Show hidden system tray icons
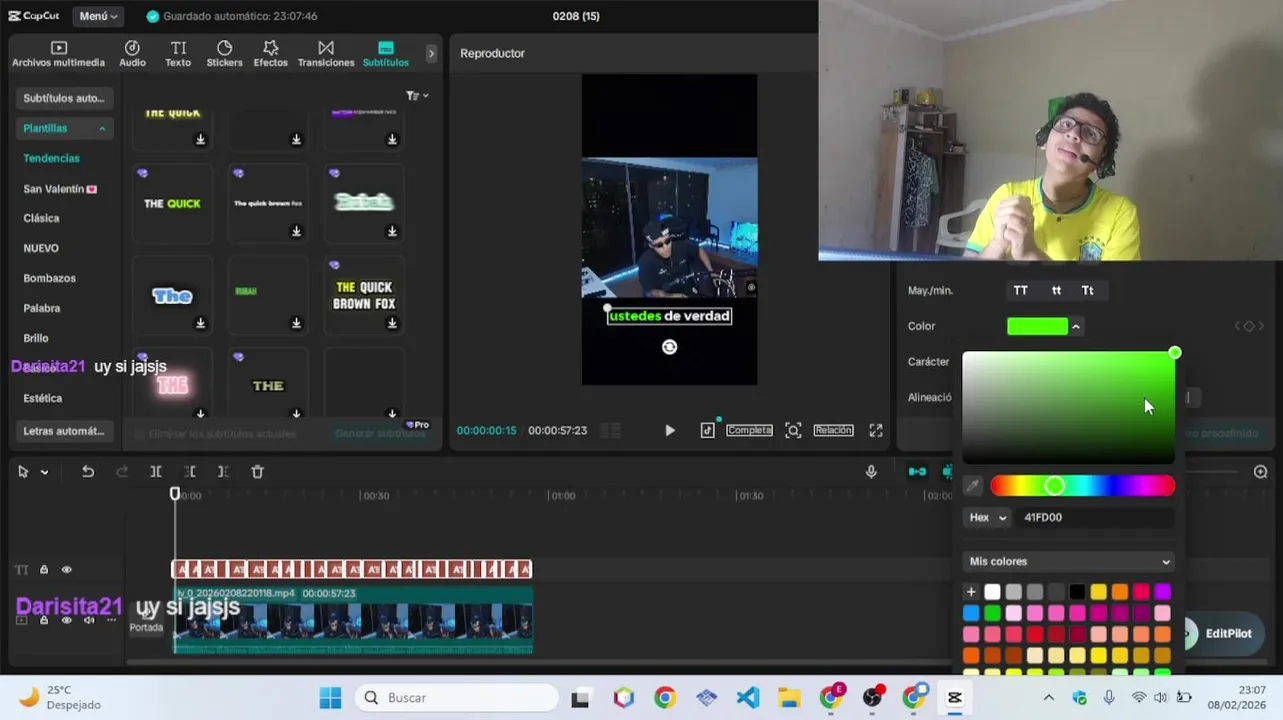Image resolution: width=1283 pixels, height=720 pixels. pyautogui.click(x=1048, y=698)
